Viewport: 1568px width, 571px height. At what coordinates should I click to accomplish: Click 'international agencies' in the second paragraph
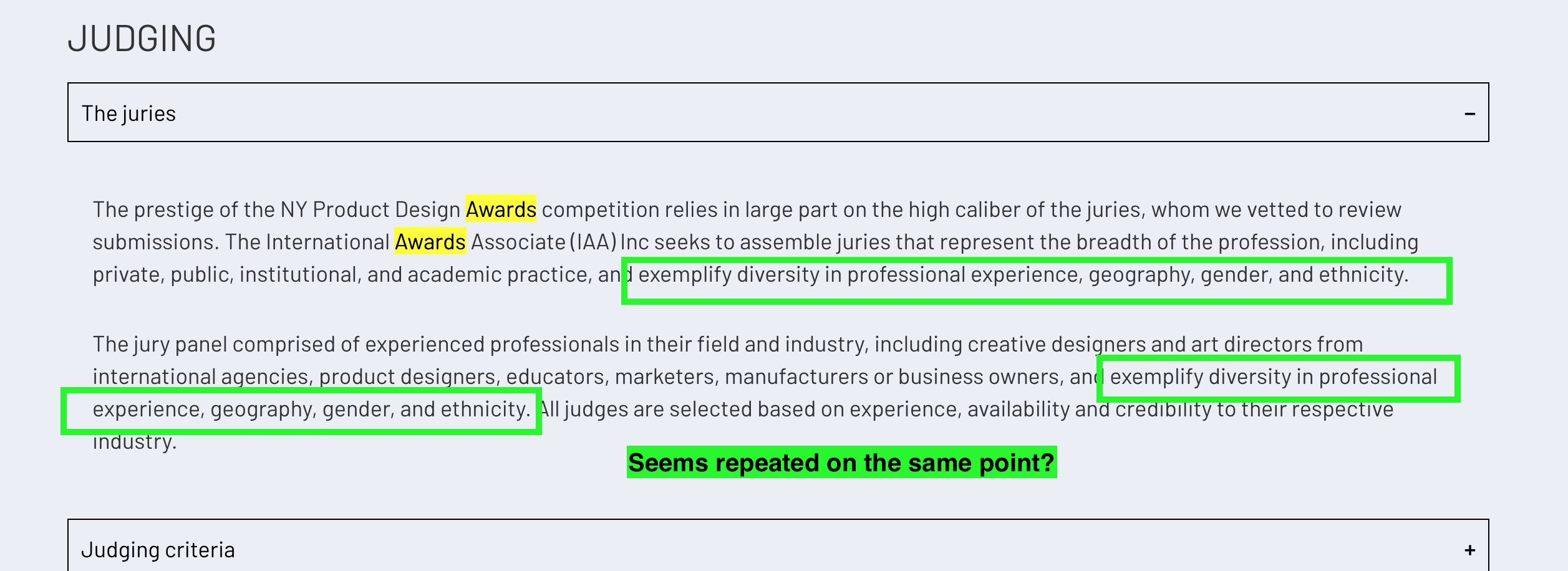click(200, 377)
